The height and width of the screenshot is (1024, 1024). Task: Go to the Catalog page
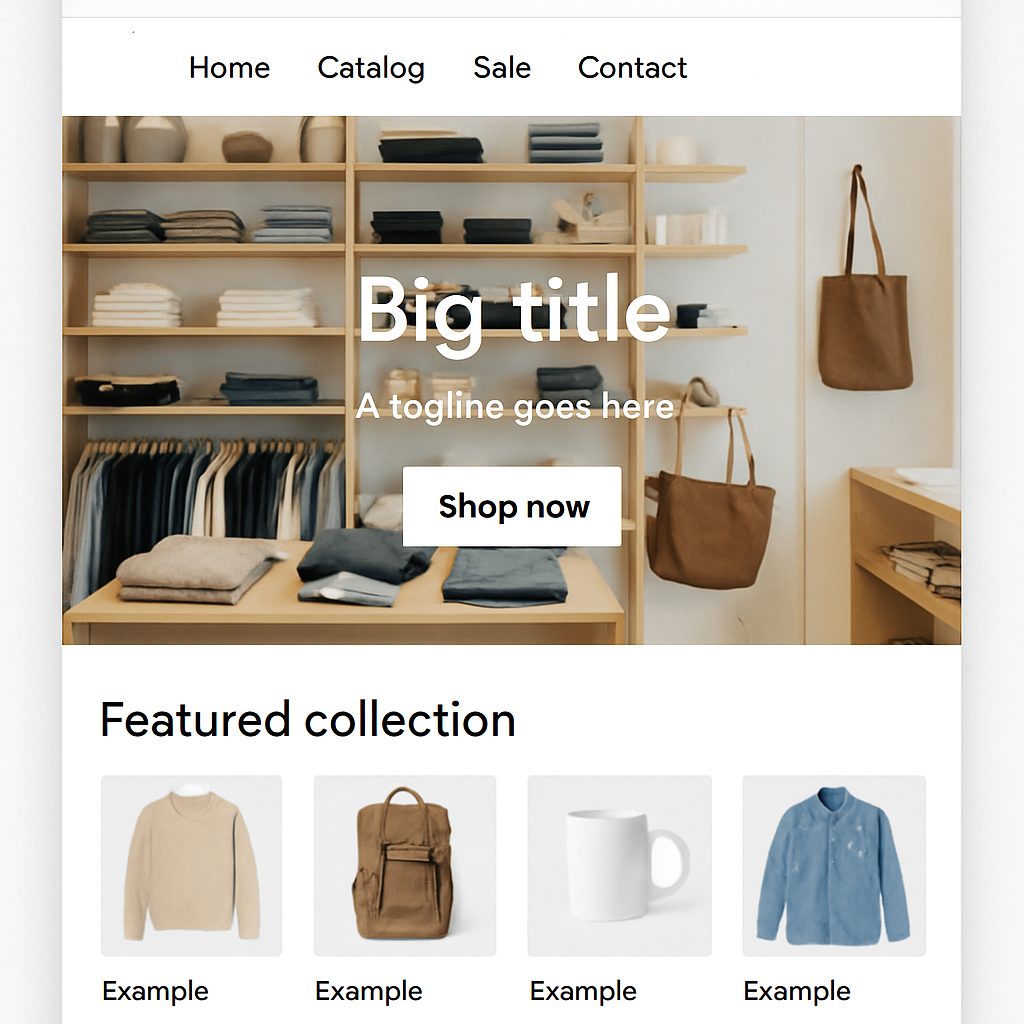pos(371,69)
